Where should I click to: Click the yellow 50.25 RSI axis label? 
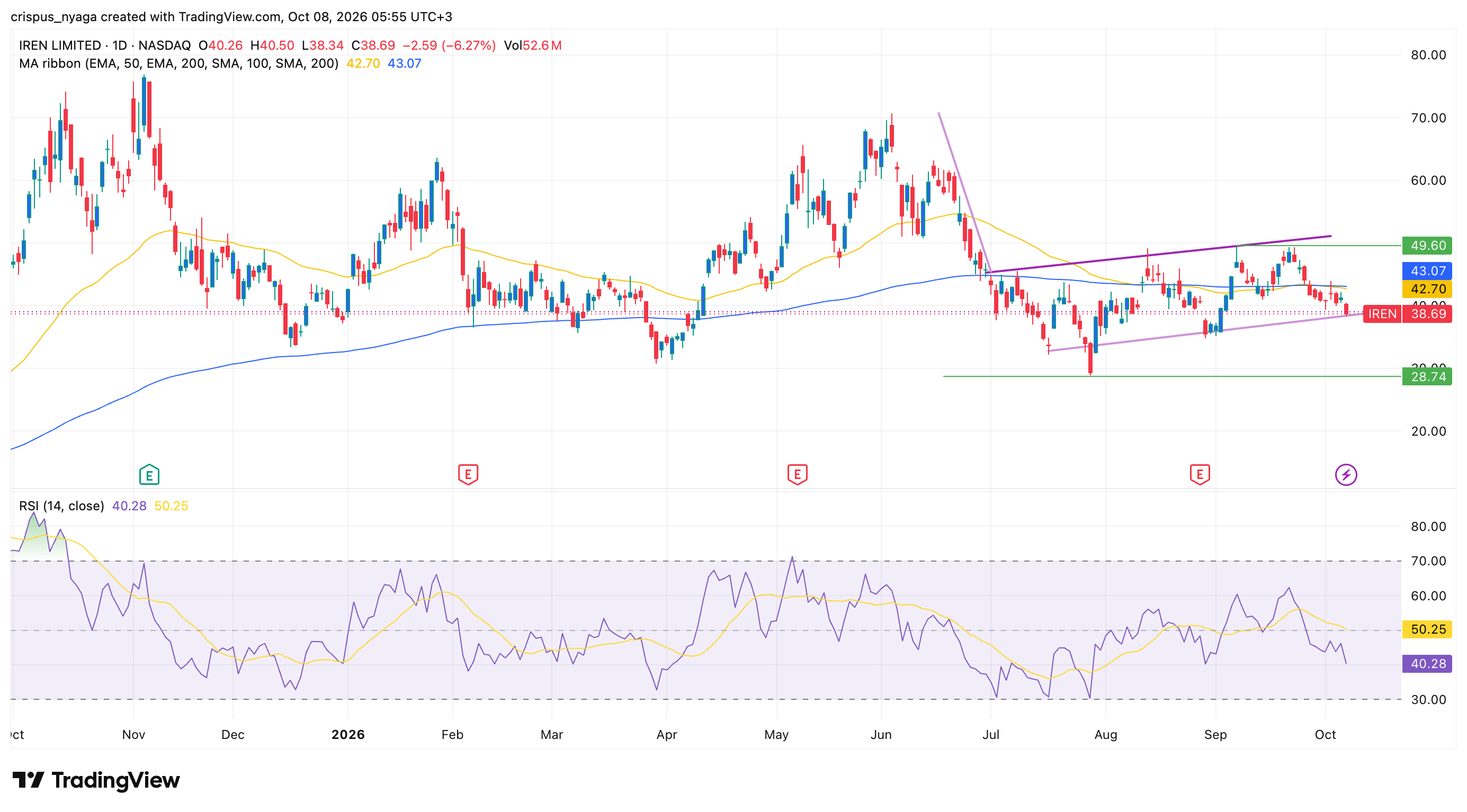coord(1427,629)
